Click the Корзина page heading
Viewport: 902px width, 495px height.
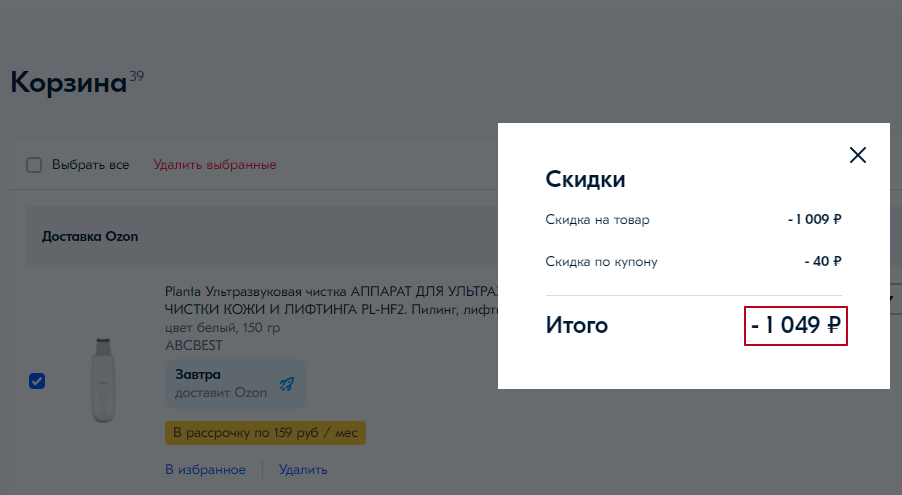(x=68, y=83)
